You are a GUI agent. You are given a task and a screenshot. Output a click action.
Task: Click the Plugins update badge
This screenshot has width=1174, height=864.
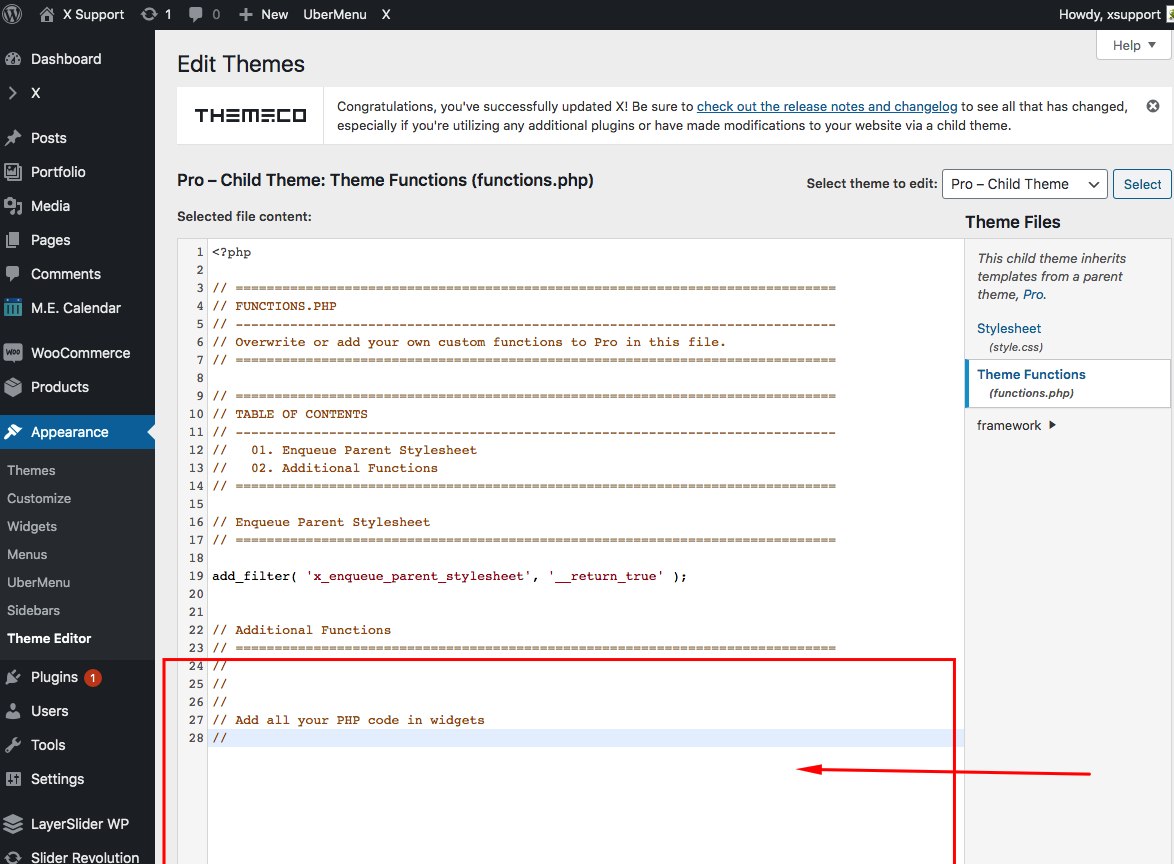pos(93,678)
